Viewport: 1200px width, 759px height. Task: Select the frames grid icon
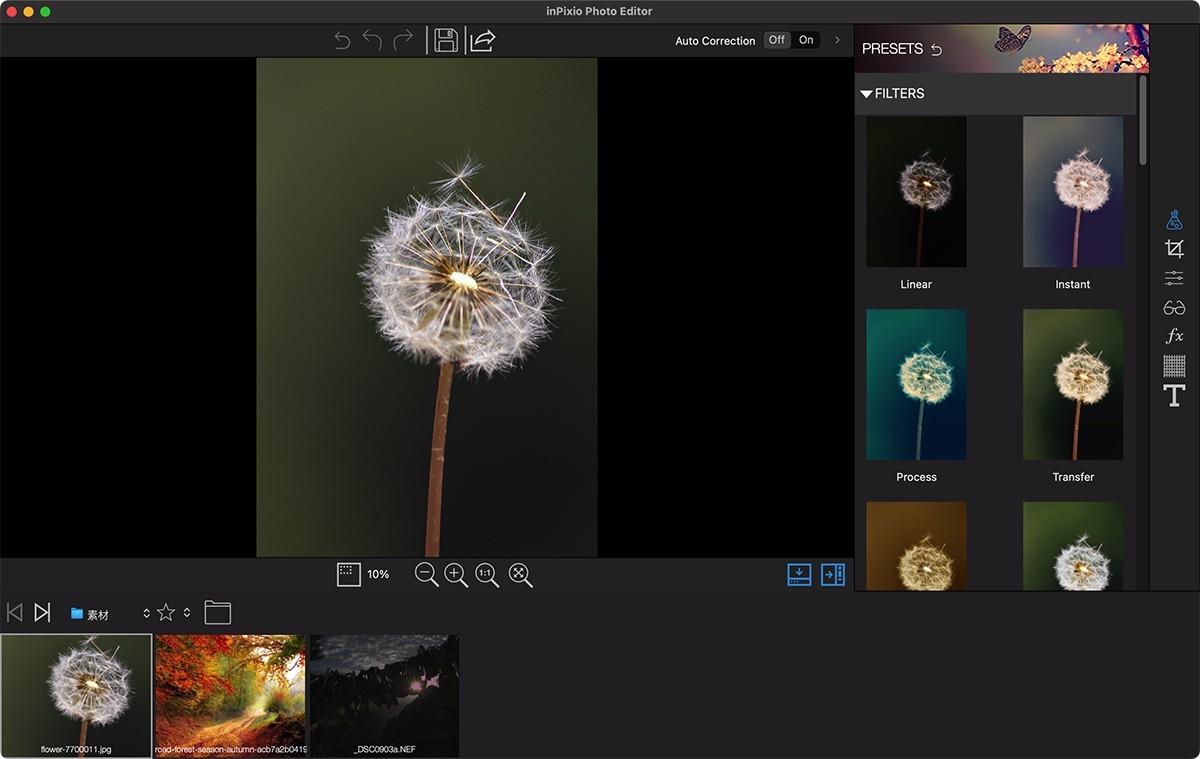(1174, 366)
